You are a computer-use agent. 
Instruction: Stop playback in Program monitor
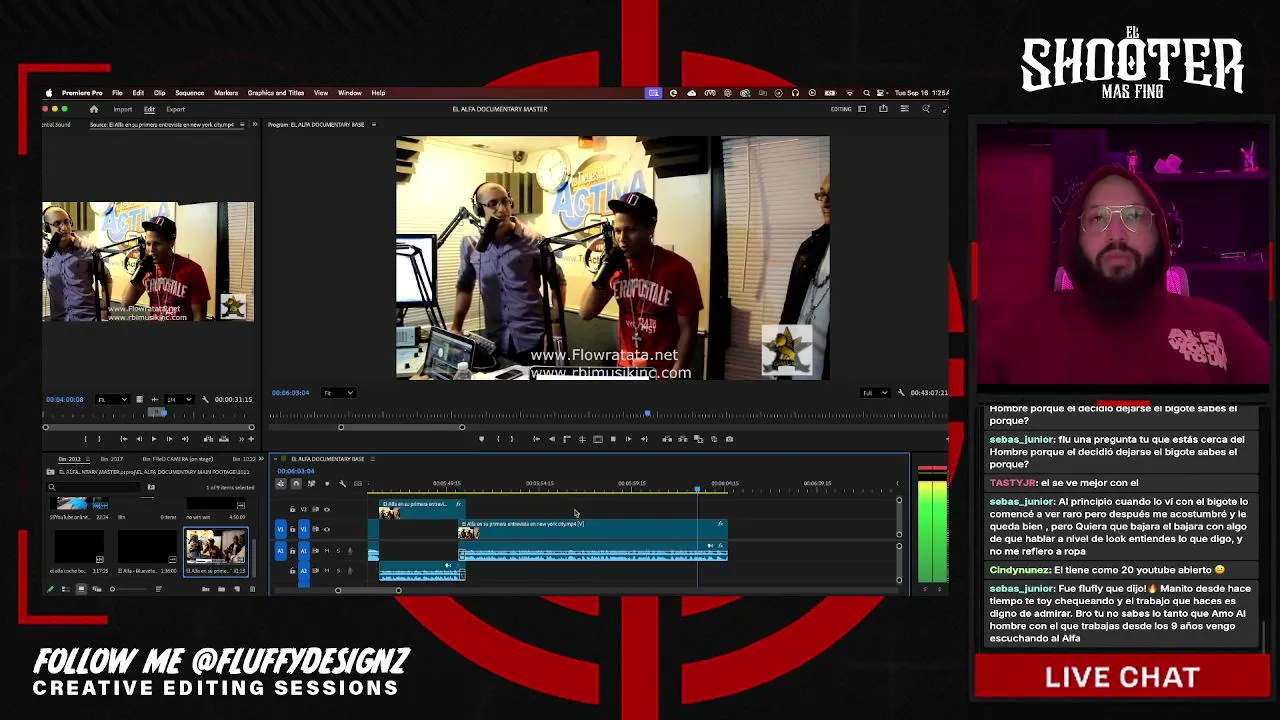click(613, 439)
